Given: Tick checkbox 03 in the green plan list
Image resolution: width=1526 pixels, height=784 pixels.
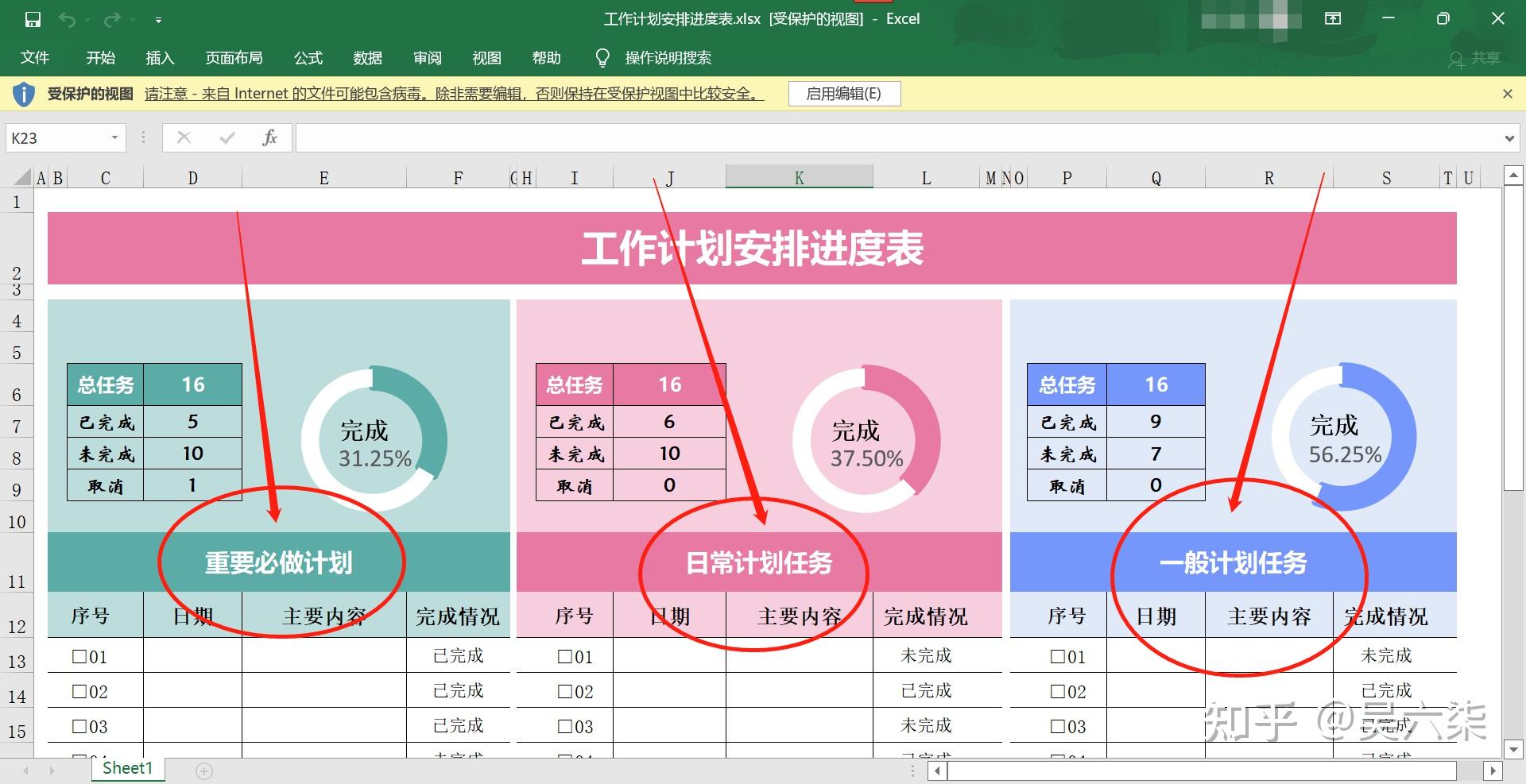Looking at the screenshot, I should 79,726.
